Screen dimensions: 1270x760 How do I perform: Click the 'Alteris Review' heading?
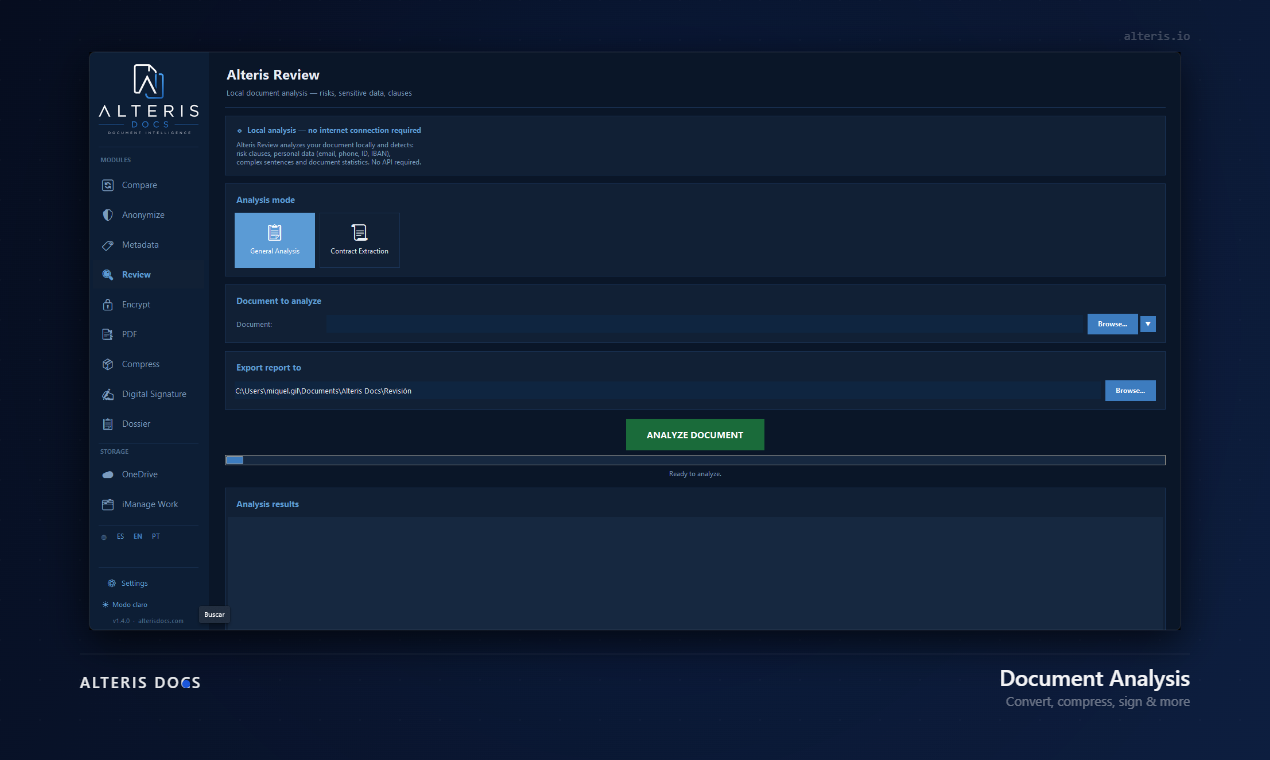[x=273, y=75]
